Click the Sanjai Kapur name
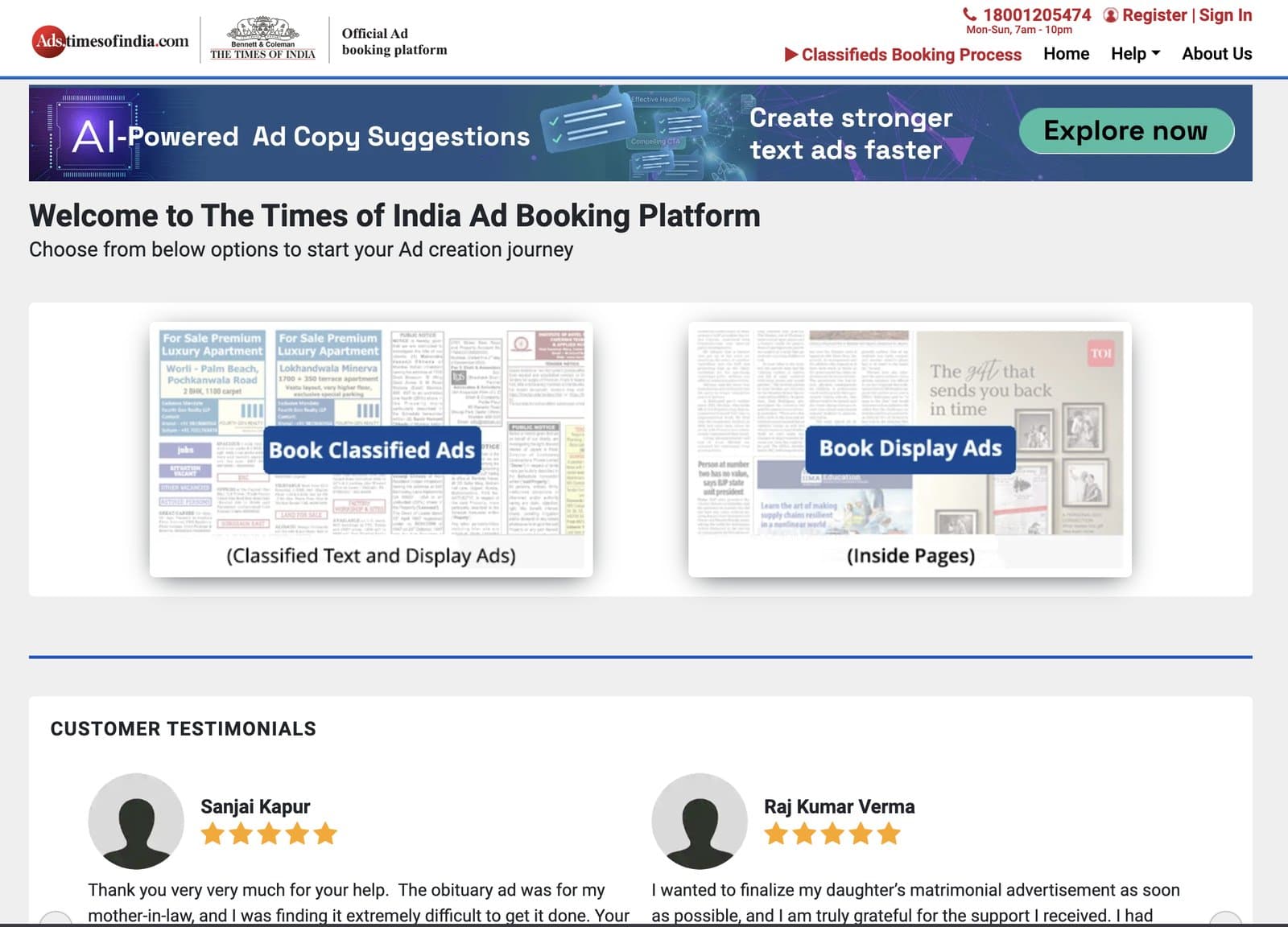The image size is (1288, 927). pos(255,806)
